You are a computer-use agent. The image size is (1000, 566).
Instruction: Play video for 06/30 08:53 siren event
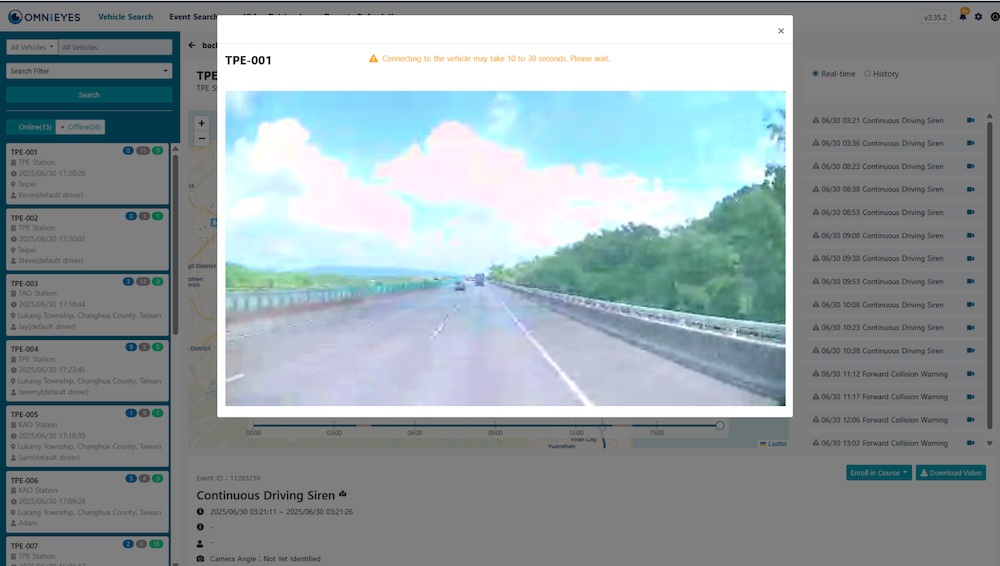click(970, 212)
